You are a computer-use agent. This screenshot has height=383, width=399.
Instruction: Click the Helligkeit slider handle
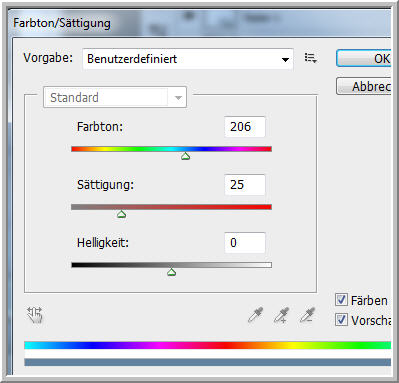[x=171, y=272]
